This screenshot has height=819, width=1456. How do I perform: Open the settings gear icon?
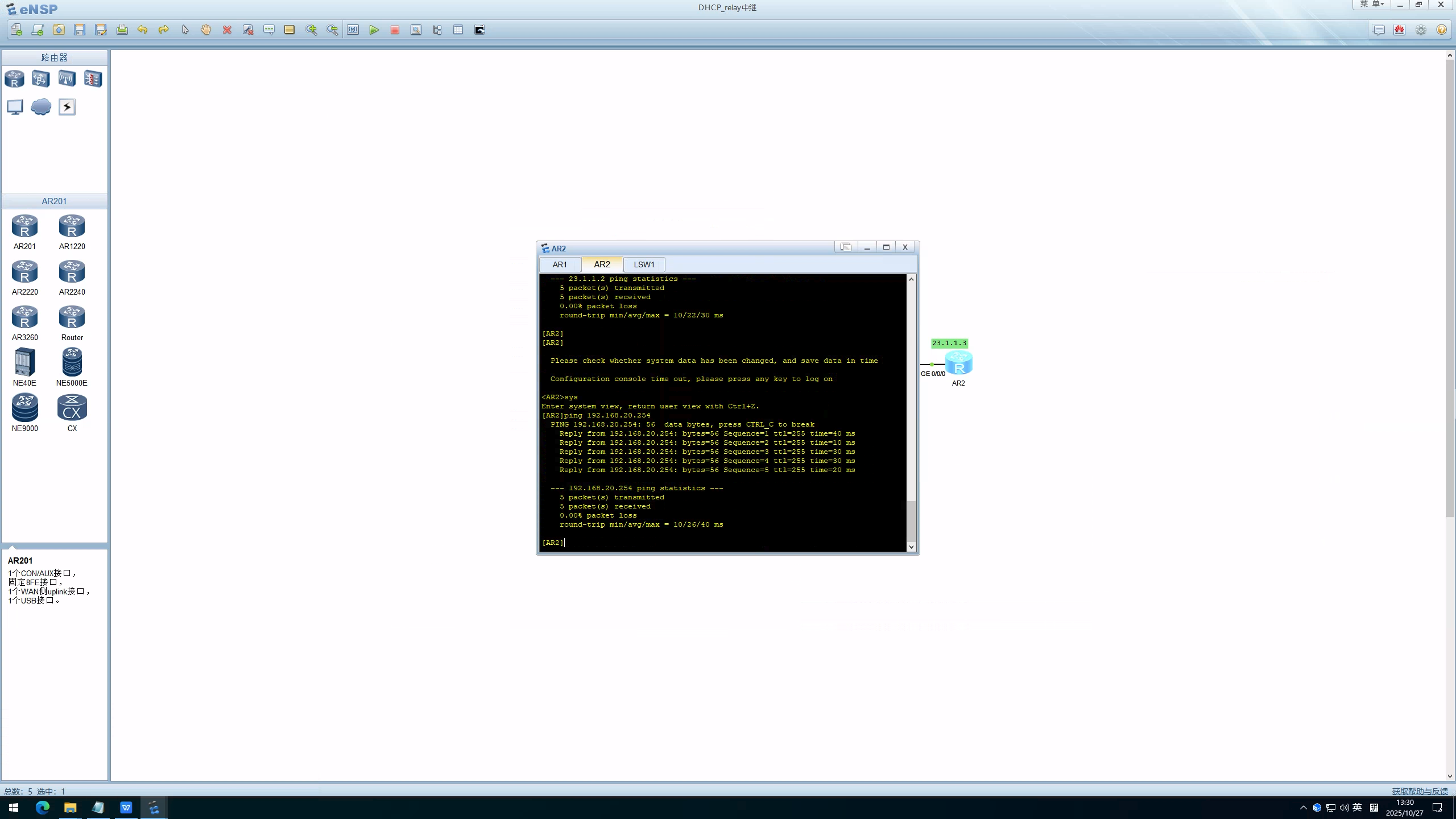click(x=1421, y=30)
